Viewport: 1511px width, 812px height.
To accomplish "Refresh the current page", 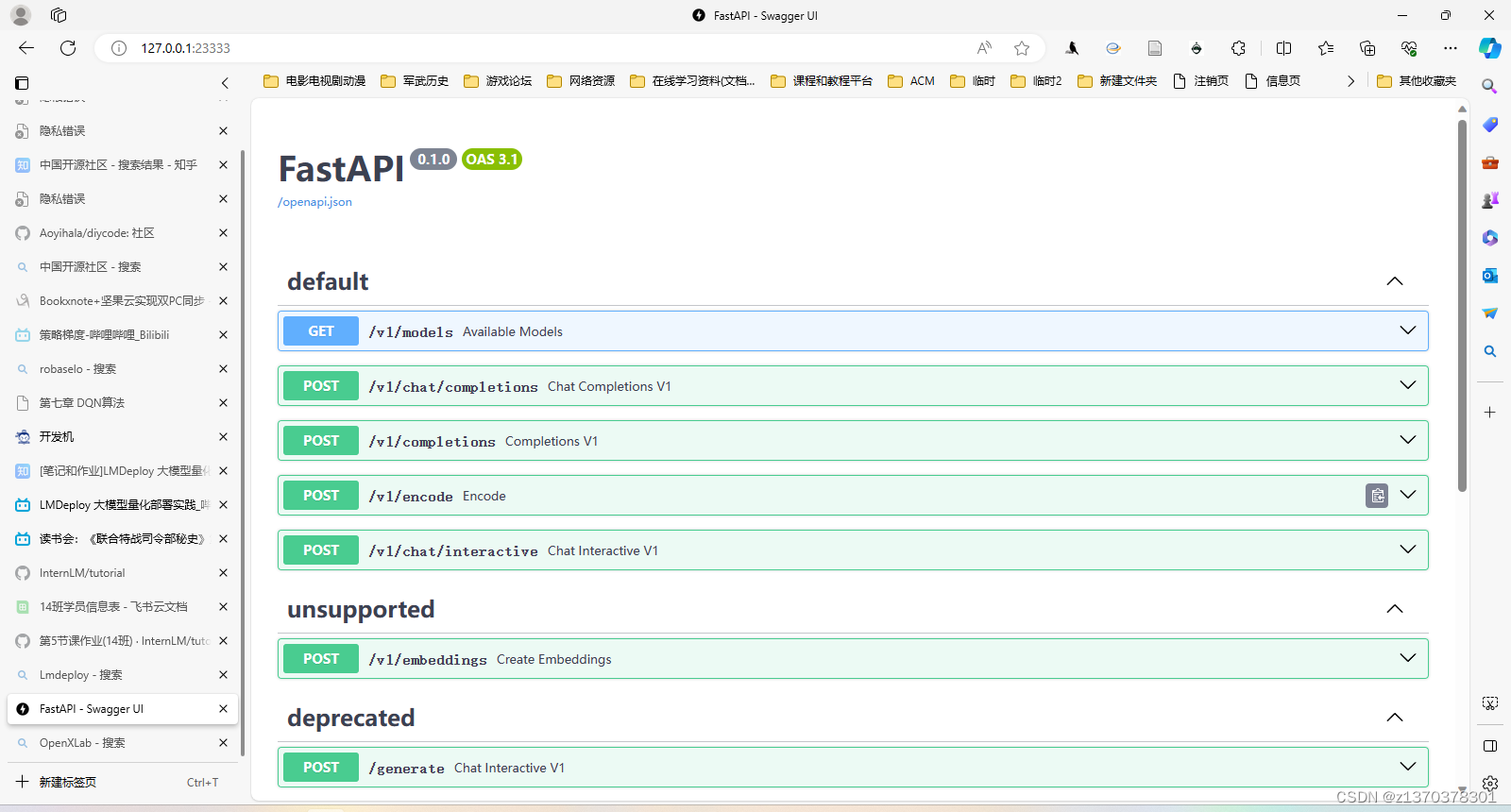I will pyautogui.click(x=68, y=48).
